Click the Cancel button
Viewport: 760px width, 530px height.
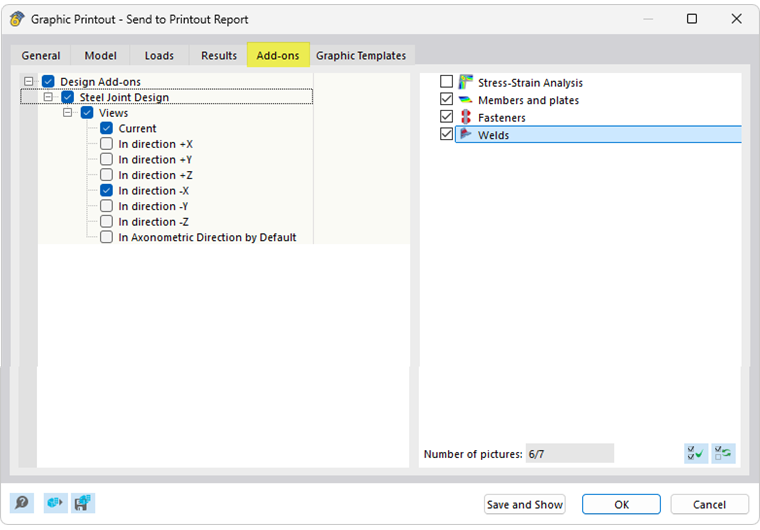coord(709,504)
